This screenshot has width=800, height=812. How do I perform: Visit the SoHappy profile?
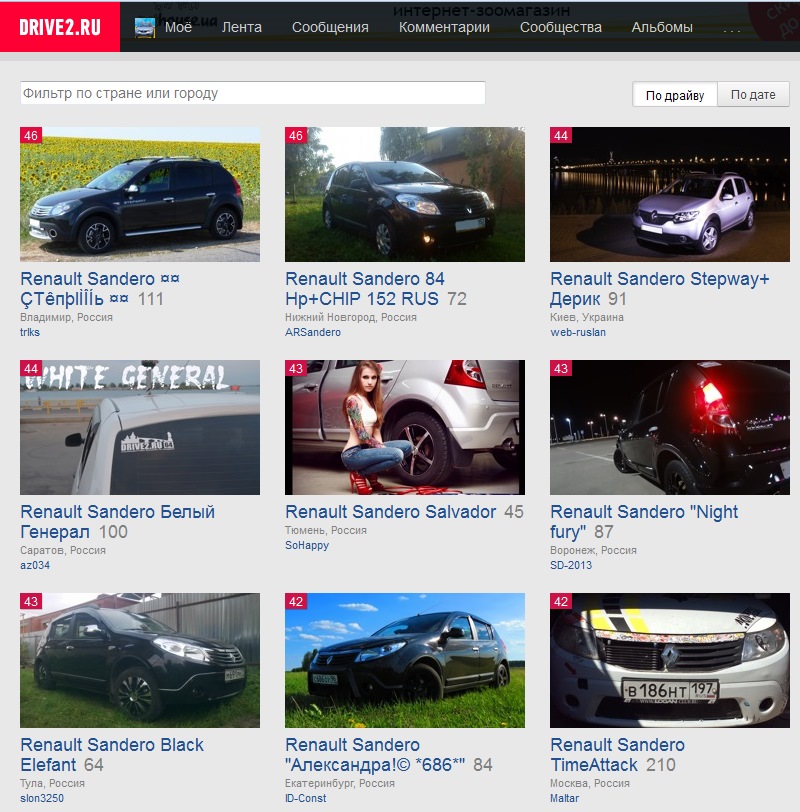coord(307,545)
